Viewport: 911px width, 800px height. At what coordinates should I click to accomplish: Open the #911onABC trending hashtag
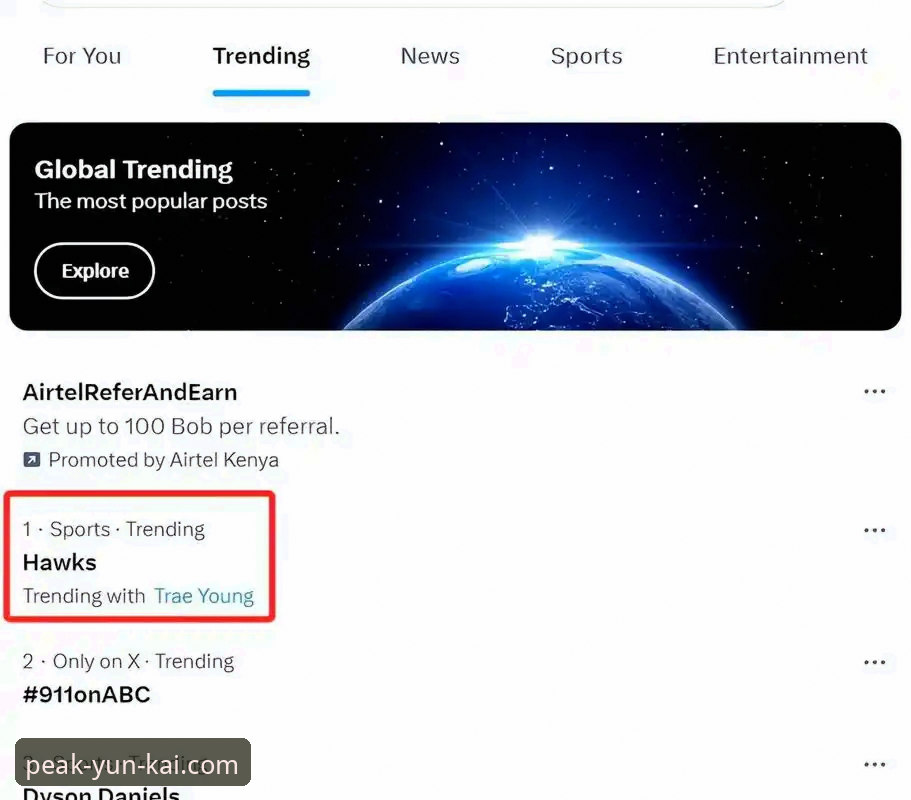(87, 695)
